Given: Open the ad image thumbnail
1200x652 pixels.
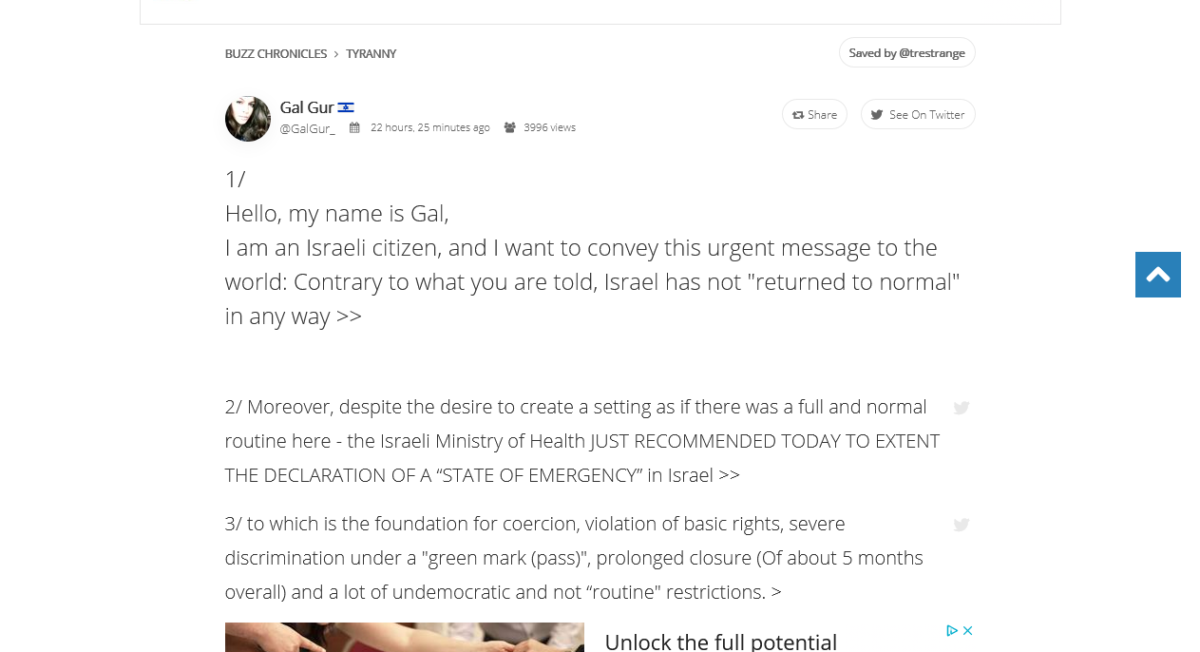Looking at the screenshot, I should coord(404,637).
